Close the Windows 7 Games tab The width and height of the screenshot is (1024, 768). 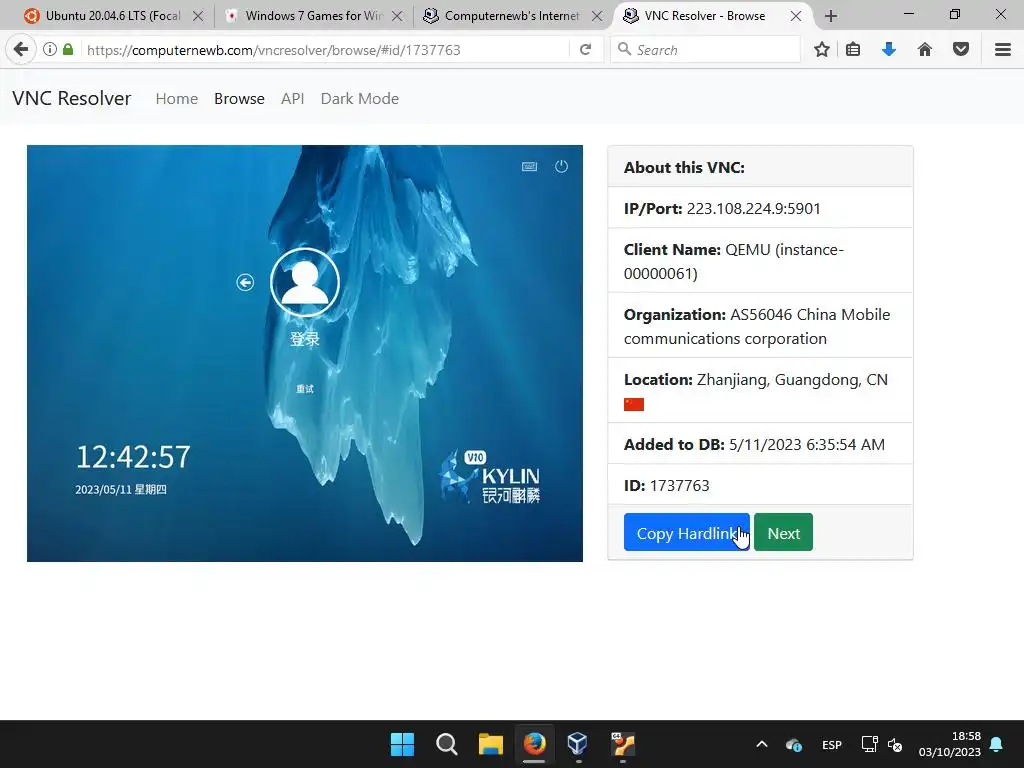click(397, 16)
